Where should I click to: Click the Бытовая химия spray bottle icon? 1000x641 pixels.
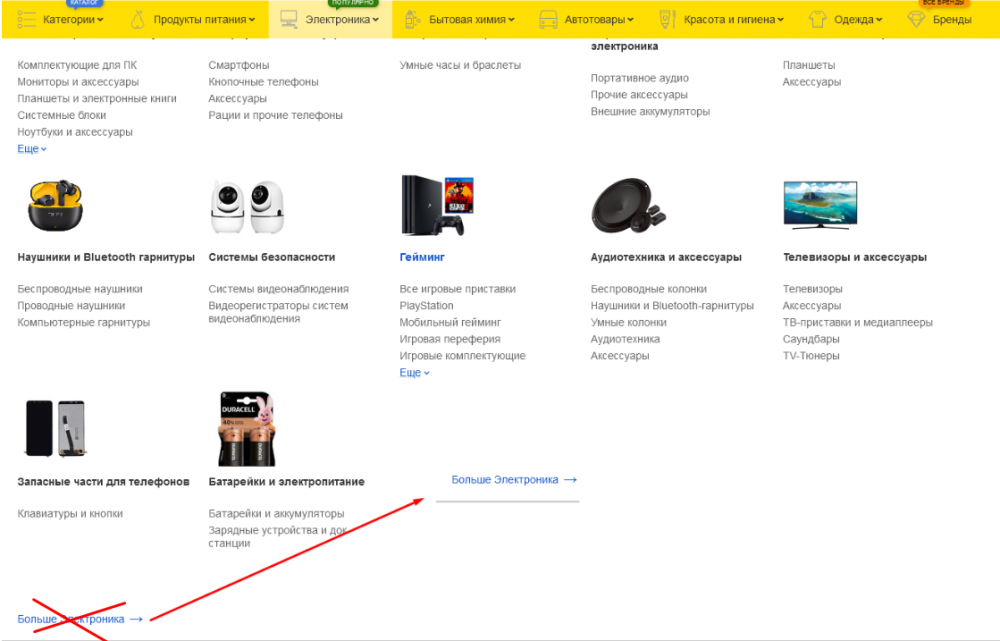[x=411, y=19]
